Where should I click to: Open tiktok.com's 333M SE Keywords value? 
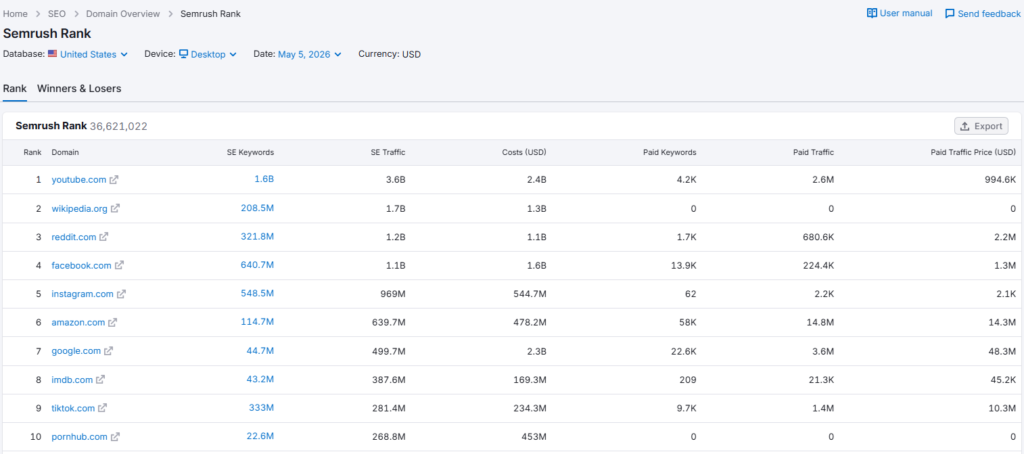click(261, 408)
